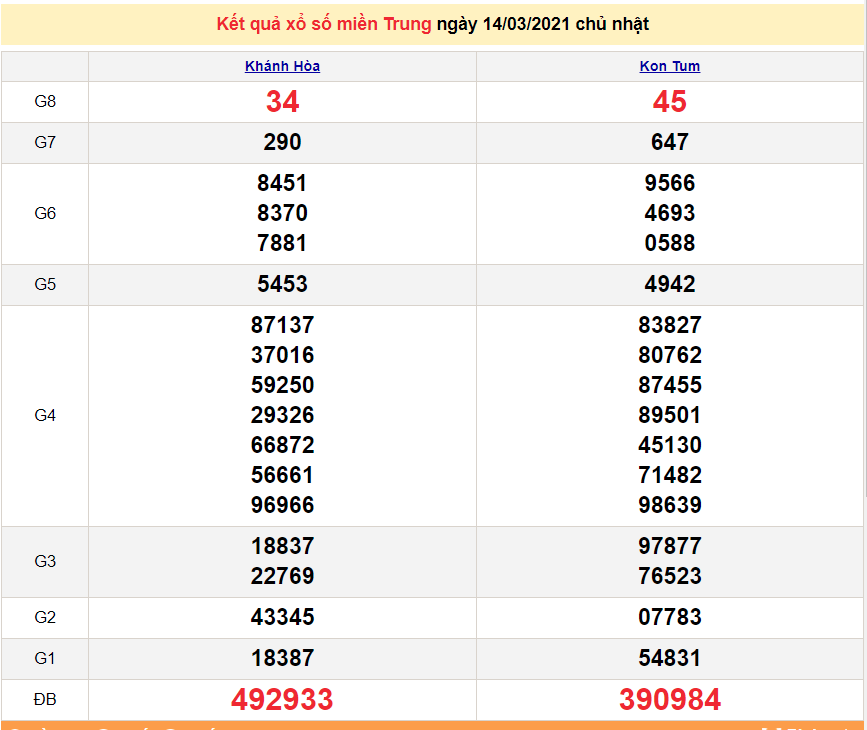Screen dimensions: 867x730
Task: Select the G7 number 647
Action: (x=669, y=143)
